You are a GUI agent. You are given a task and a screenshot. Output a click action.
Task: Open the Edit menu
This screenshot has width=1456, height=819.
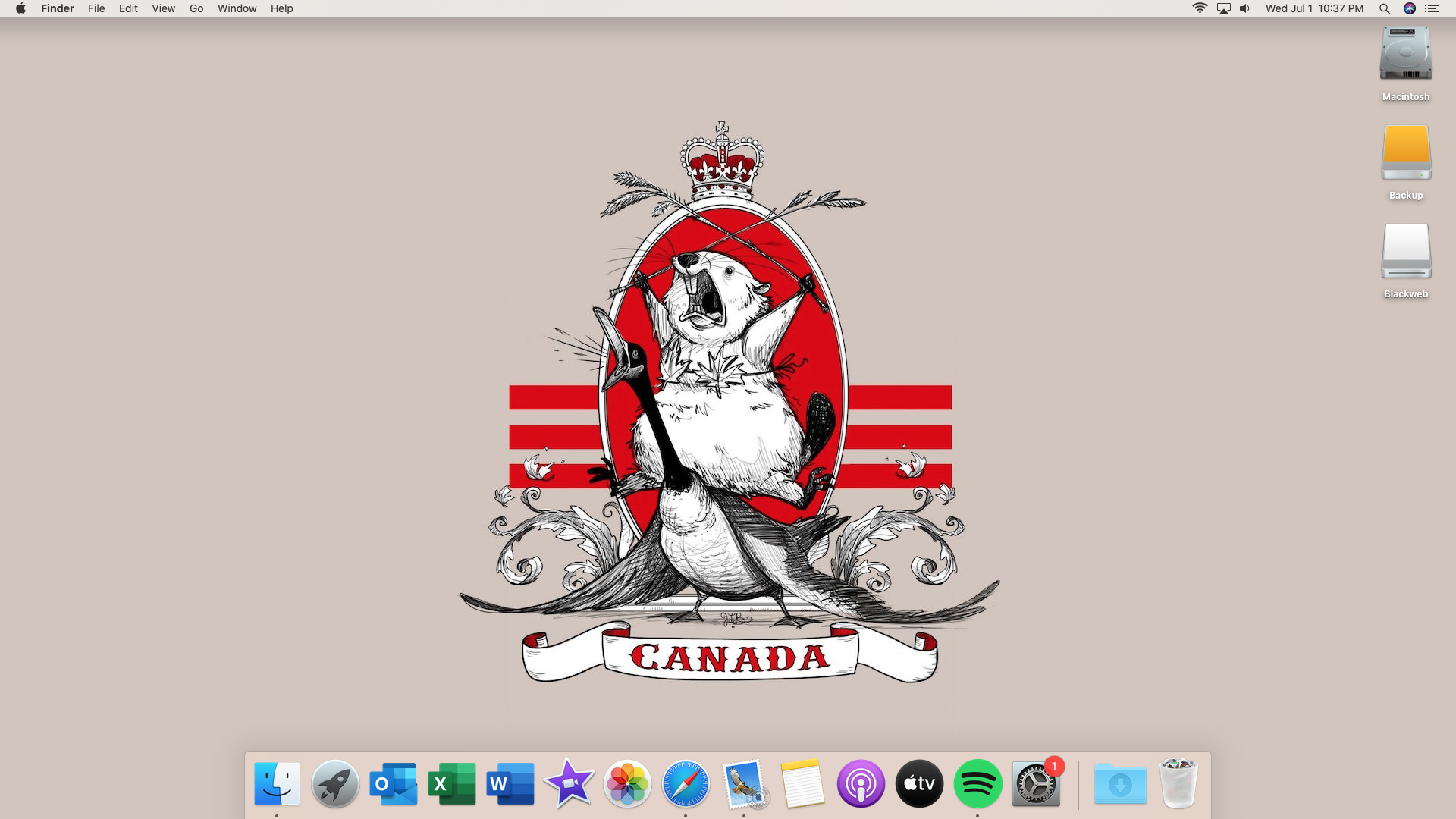point(128,8)
